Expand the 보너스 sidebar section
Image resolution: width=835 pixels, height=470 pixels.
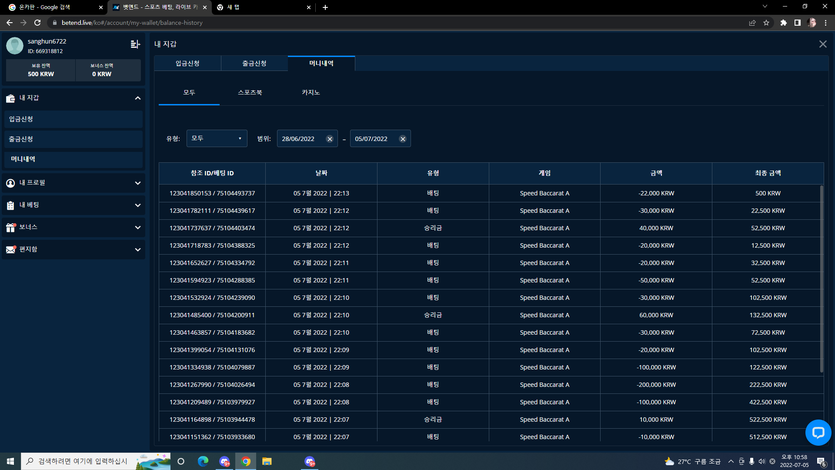137,227
